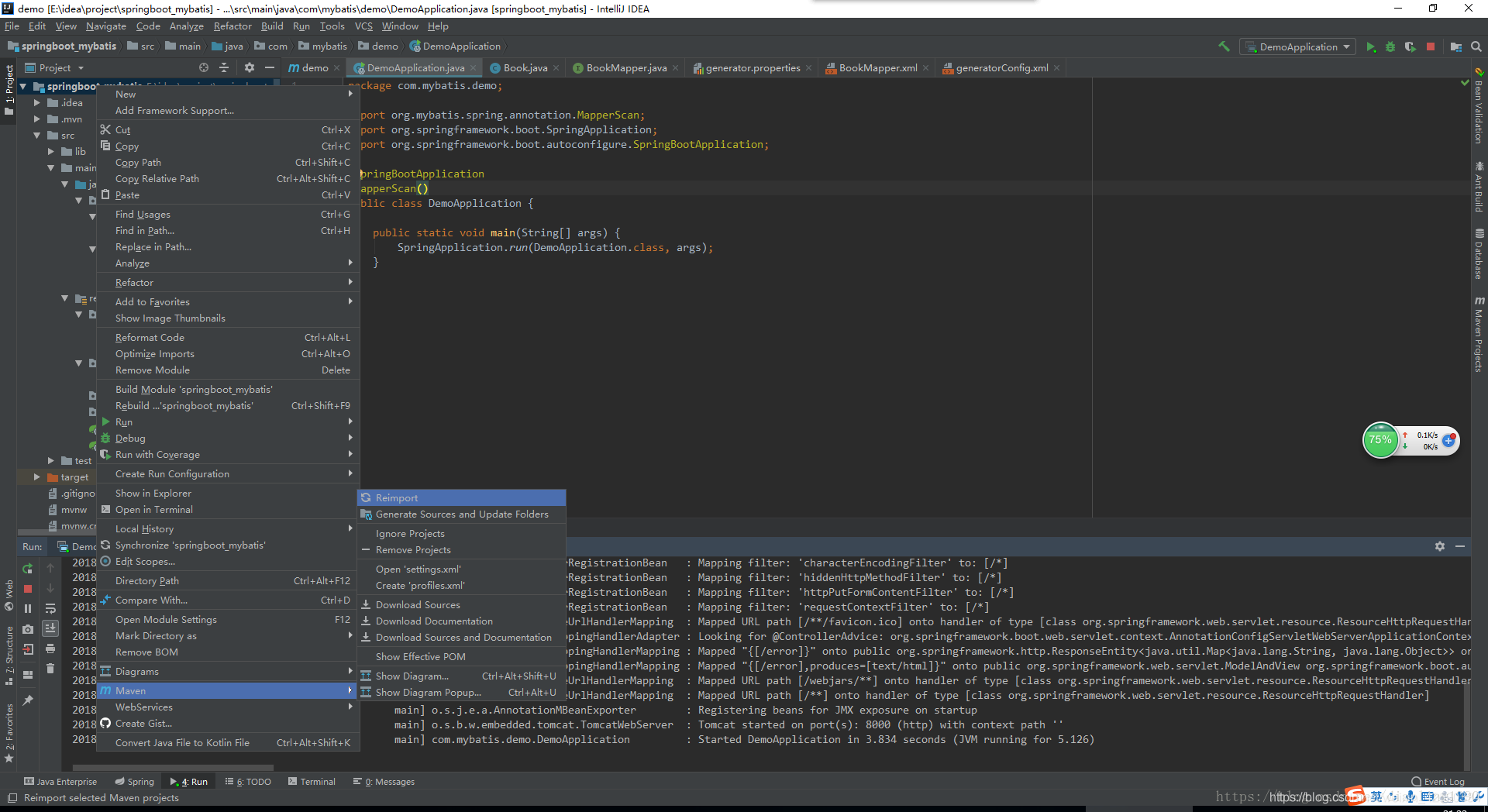The image size is (1488, 812).
Task: Open the Event Log button
Action: click(x=1438, y=781)
